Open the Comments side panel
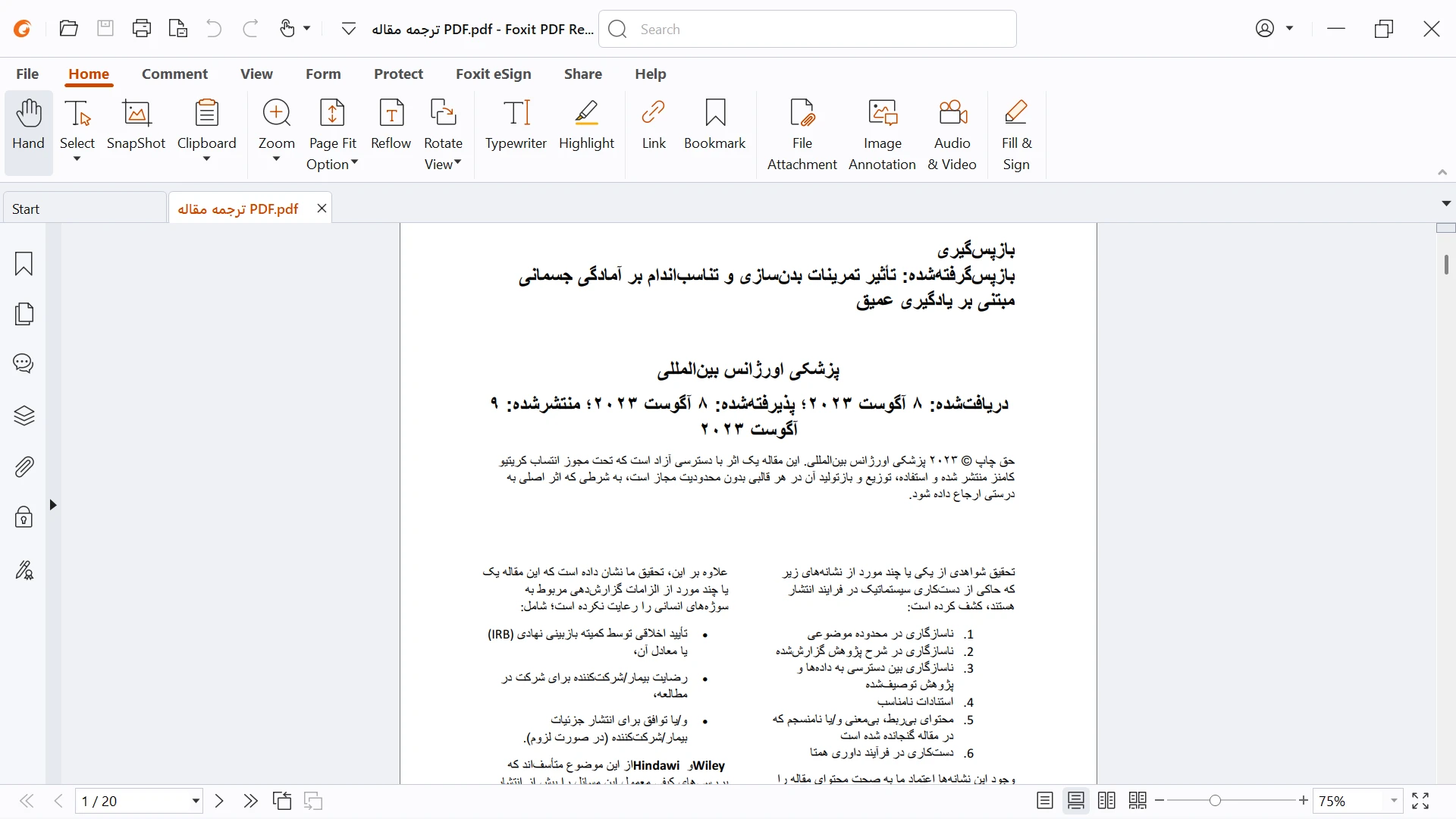This screenshot has height=819, width=1456. (24, 364)
